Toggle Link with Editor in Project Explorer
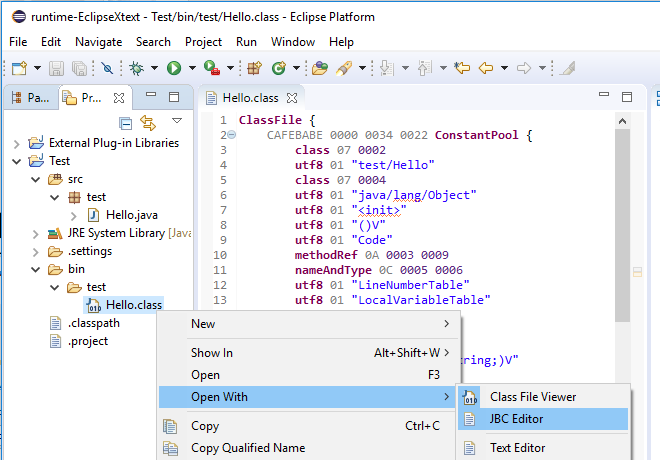This screenshot has height=460, width=660. pos(148,123)
